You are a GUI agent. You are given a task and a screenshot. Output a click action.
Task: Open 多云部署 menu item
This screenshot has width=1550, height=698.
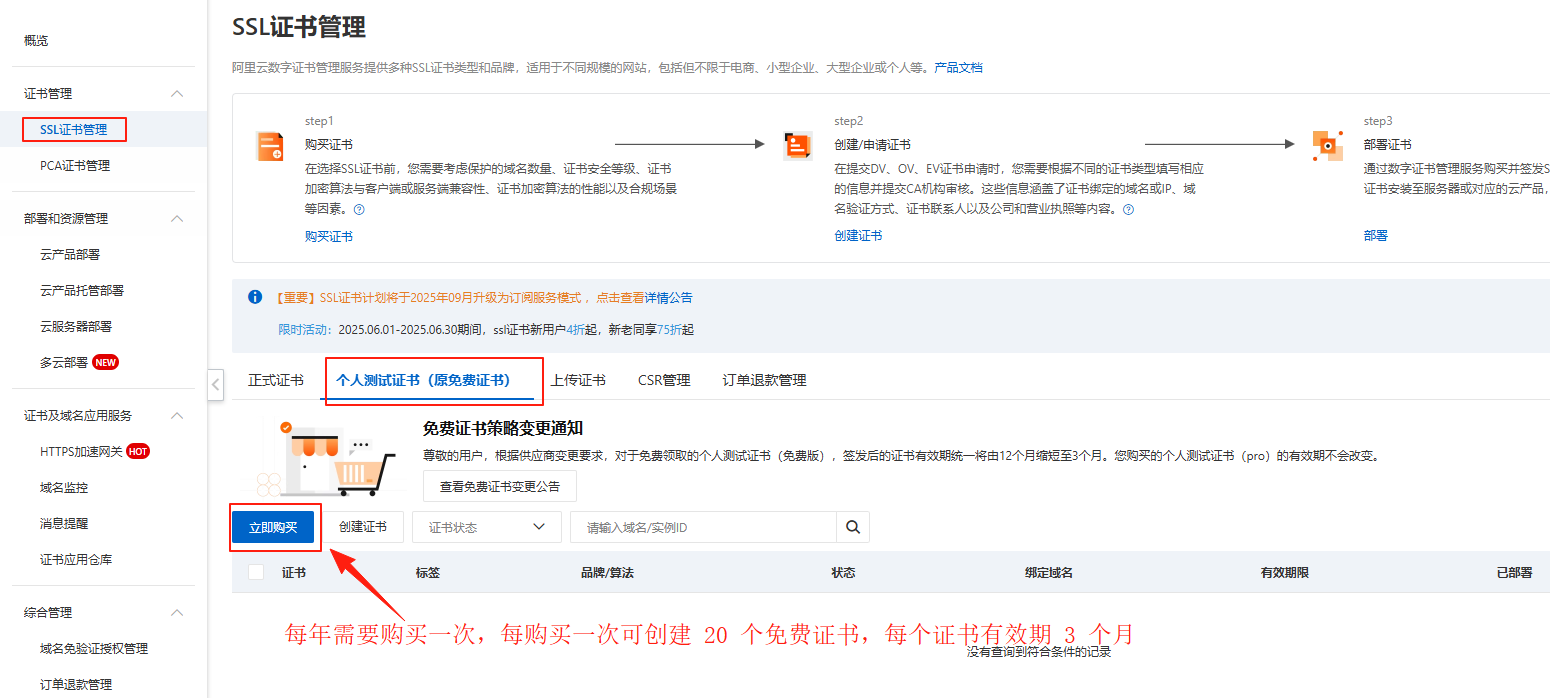coord(64,363)
